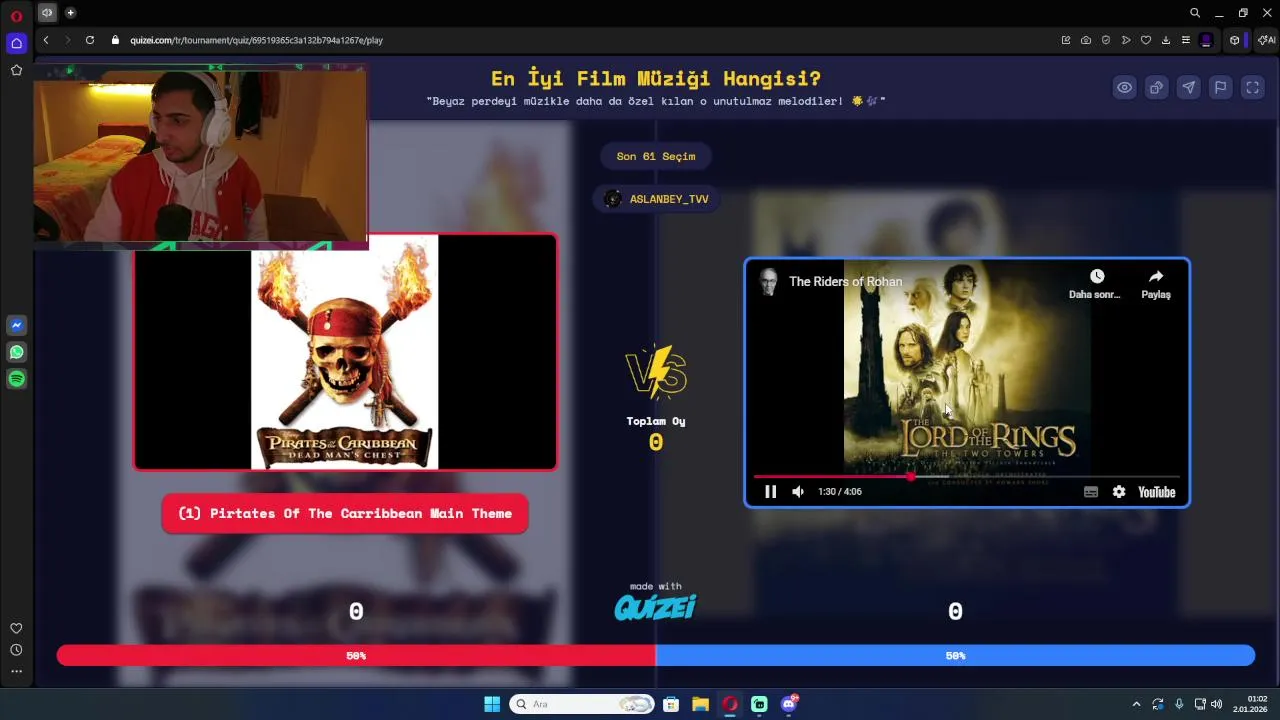Expand hidden system tray icons
The width and height of the screenshot is (1280, 720).
pos(1136,704)
